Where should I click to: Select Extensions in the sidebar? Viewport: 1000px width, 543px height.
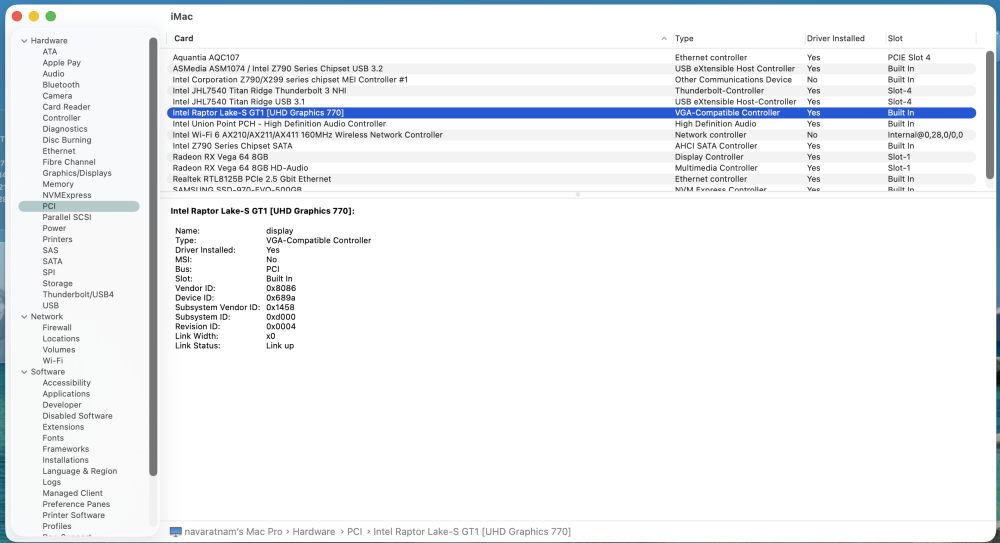63,428
